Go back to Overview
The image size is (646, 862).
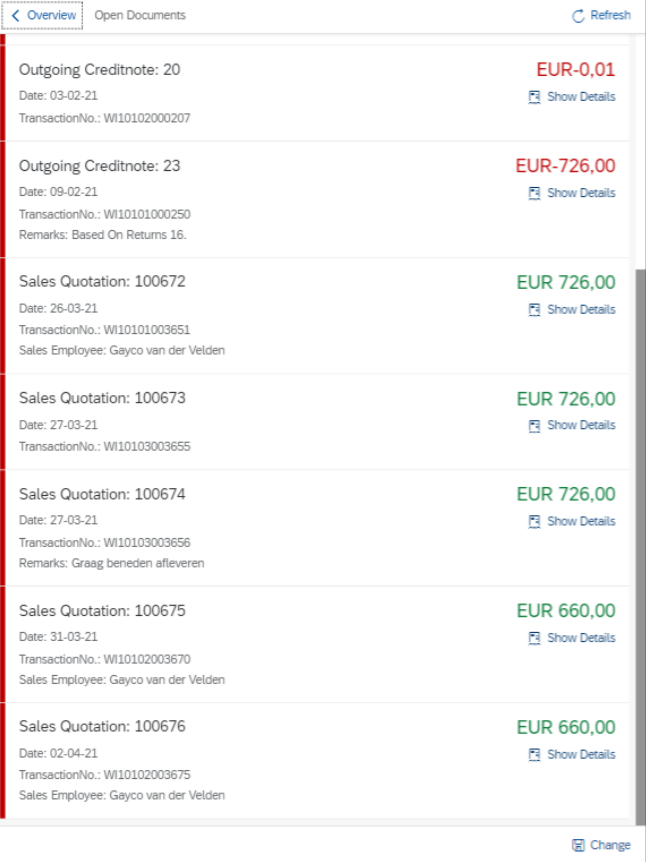click(x=51, y=16)
